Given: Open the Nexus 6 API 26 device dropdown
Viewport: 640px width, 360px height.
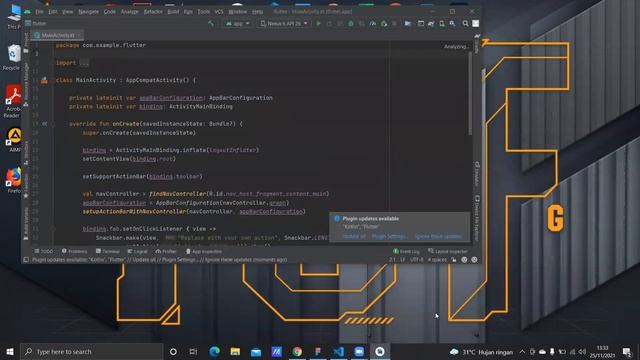Looking at the screenshot, I should click(x=284, y=24).
